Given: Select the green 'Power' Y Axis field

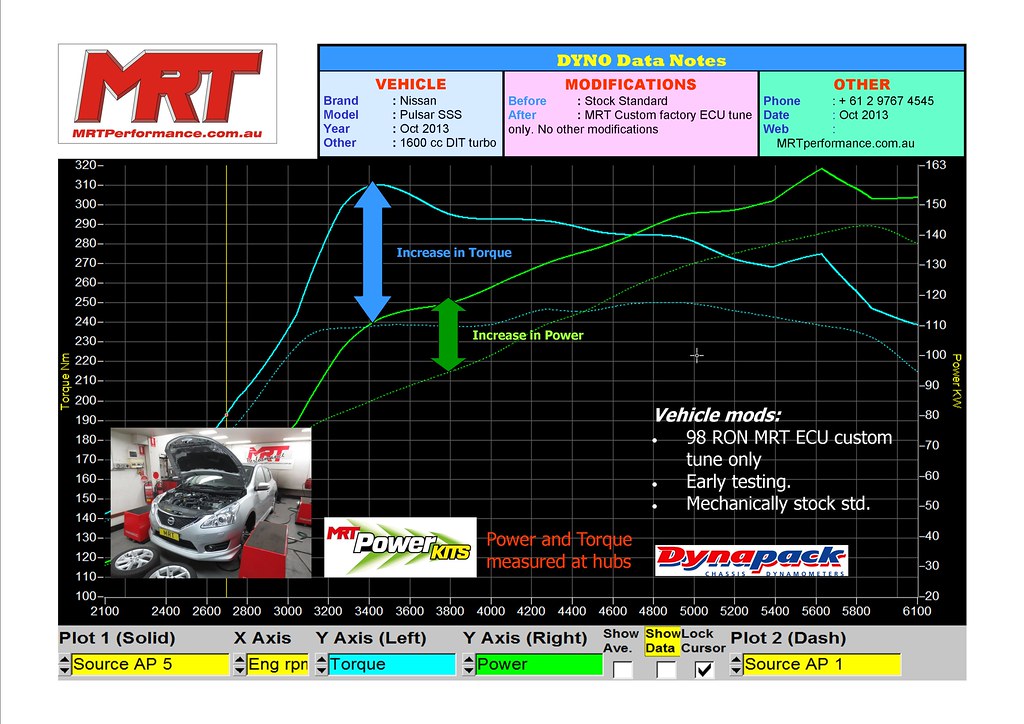Looking at the screenshot, I should coord(539,665).
